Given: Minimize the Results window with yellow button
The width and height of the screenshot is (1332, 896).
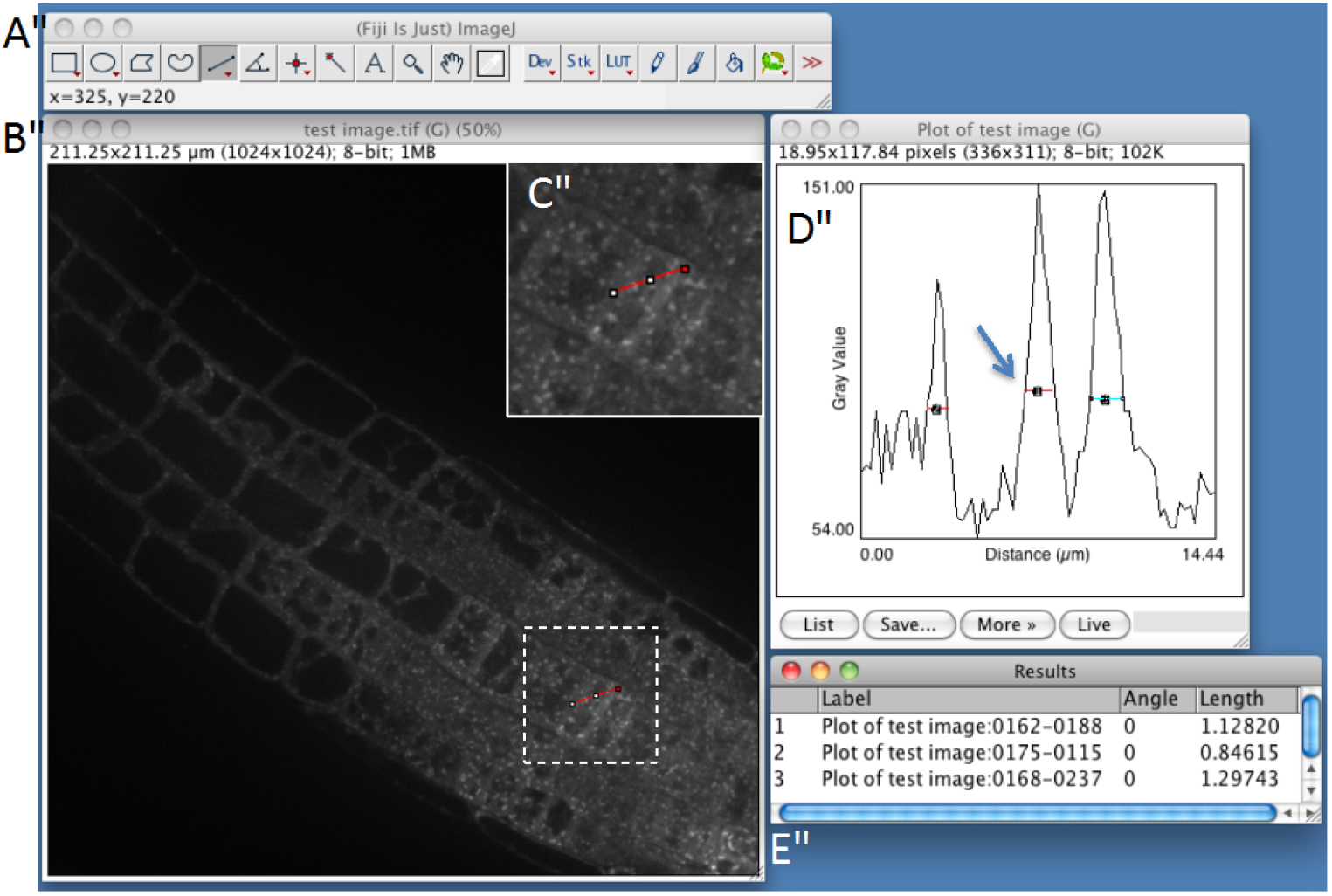Looking at the screenshot, I should tap(820, 671).
